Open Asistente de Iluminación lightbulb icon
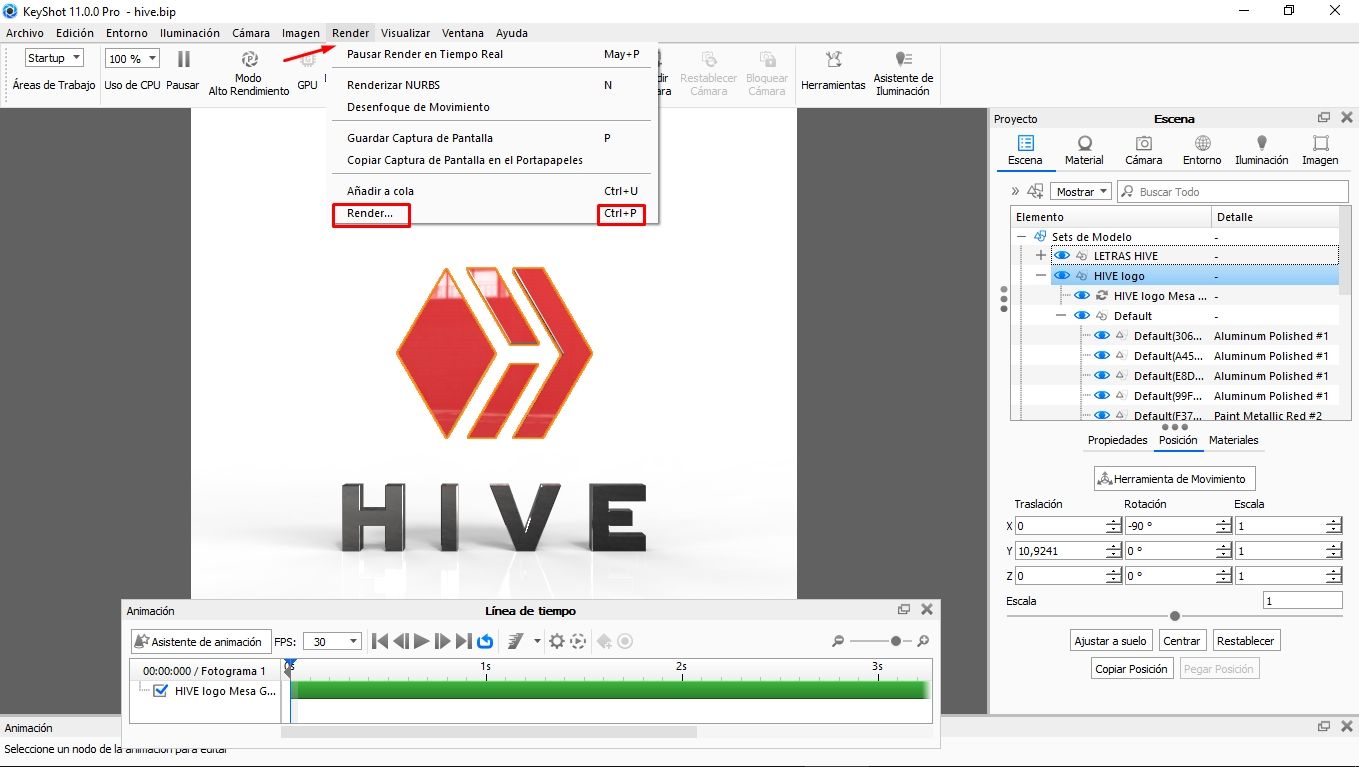 903,59
